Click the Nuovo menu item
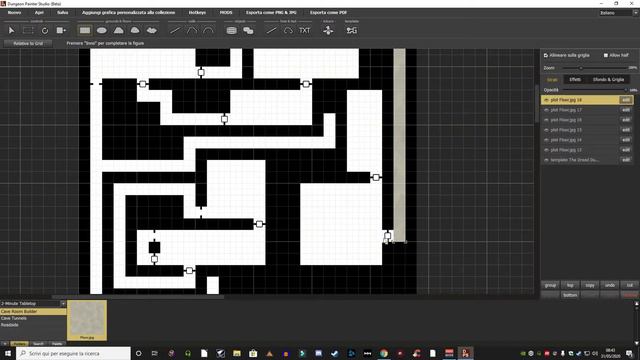The height and width of the screenshot is (360, 640). [14, 13]
